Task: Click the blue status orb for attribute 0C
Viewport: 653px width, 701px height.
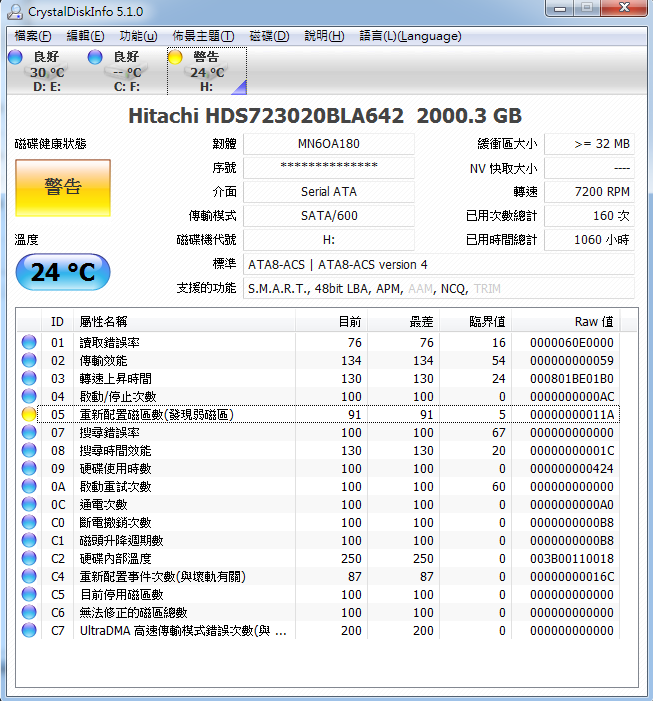Action: pyautogui.click(x=29, y=504)
